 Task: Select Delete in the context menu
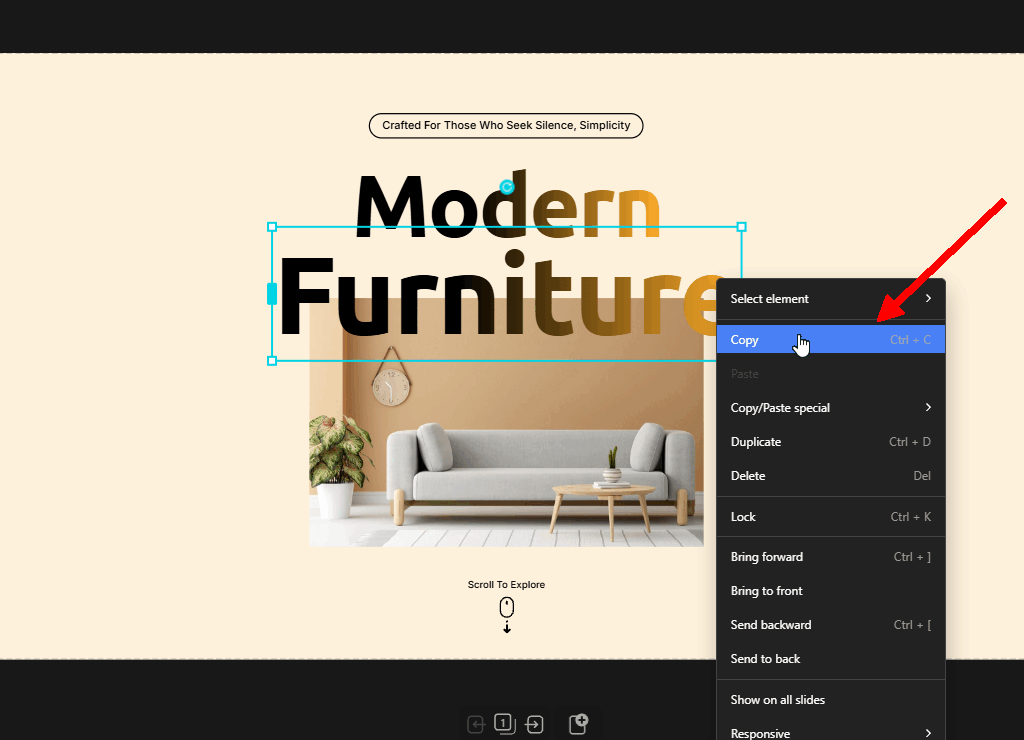831,475
